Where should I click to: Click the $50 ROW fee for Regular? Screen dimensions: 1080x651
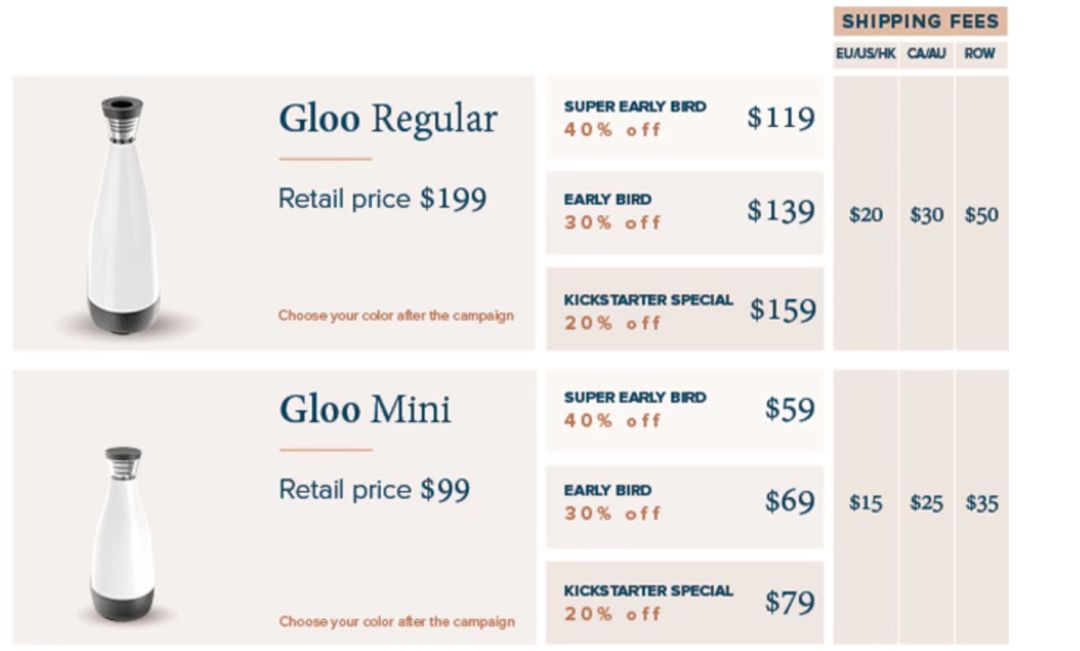click(x=981, y=215)
